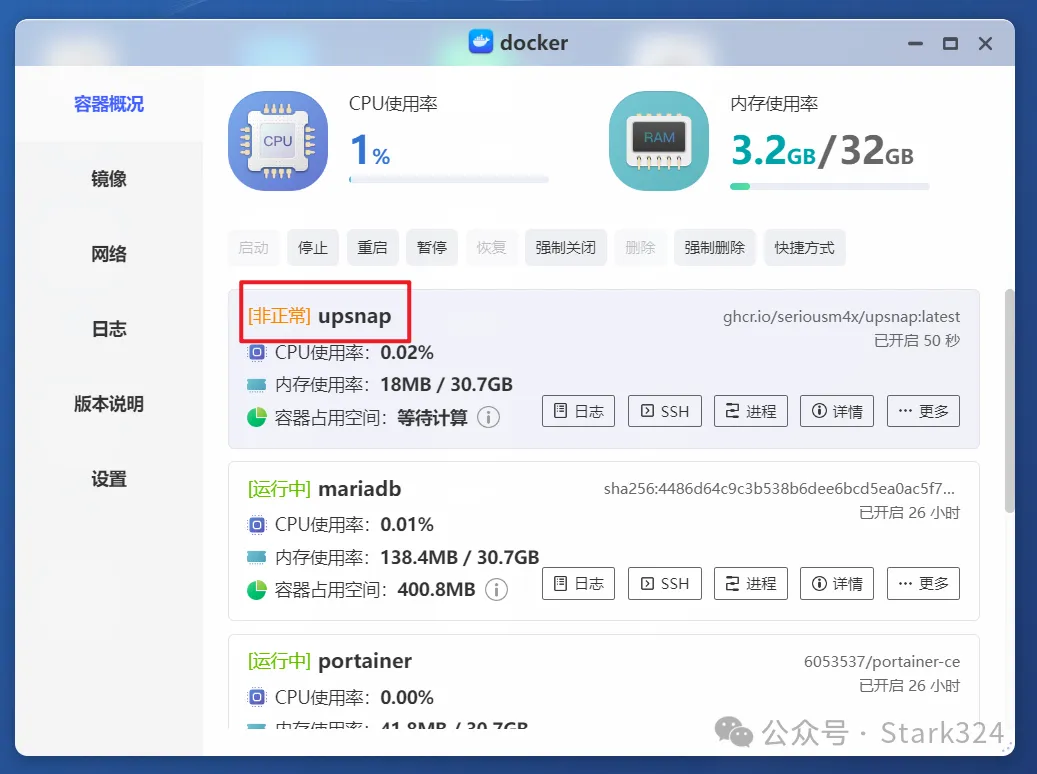Click upsnap 内存使用率 memory icon
The image size is (1037, 774).
(257, 385)
